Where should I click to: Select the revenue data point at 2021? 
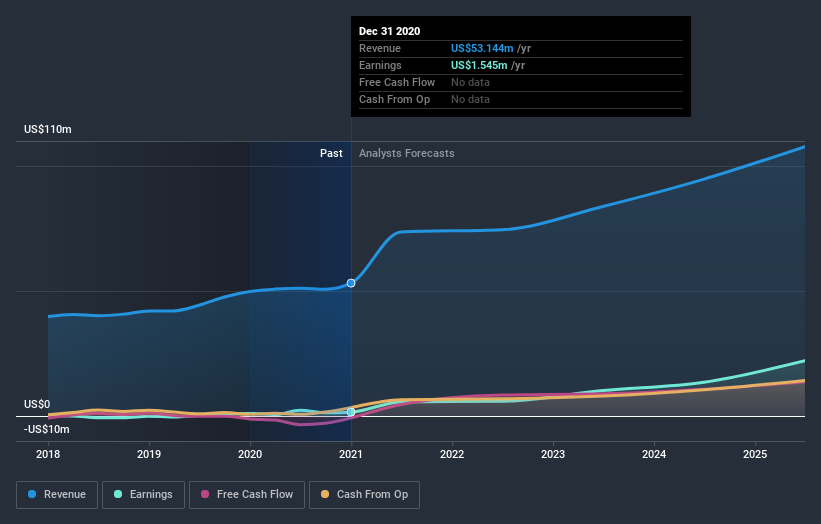351,283
